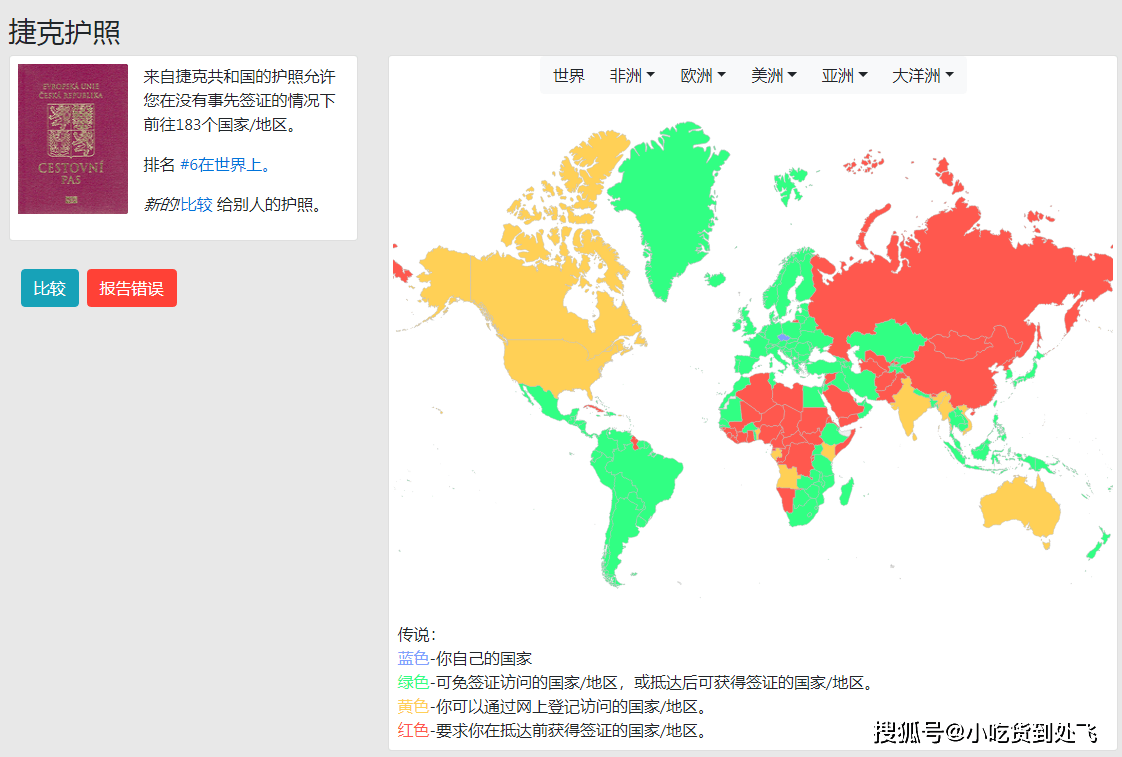The height and width of the screenshot is (757, 1122).
Task: Click the blue 比较 button
Action: point(49,287)
